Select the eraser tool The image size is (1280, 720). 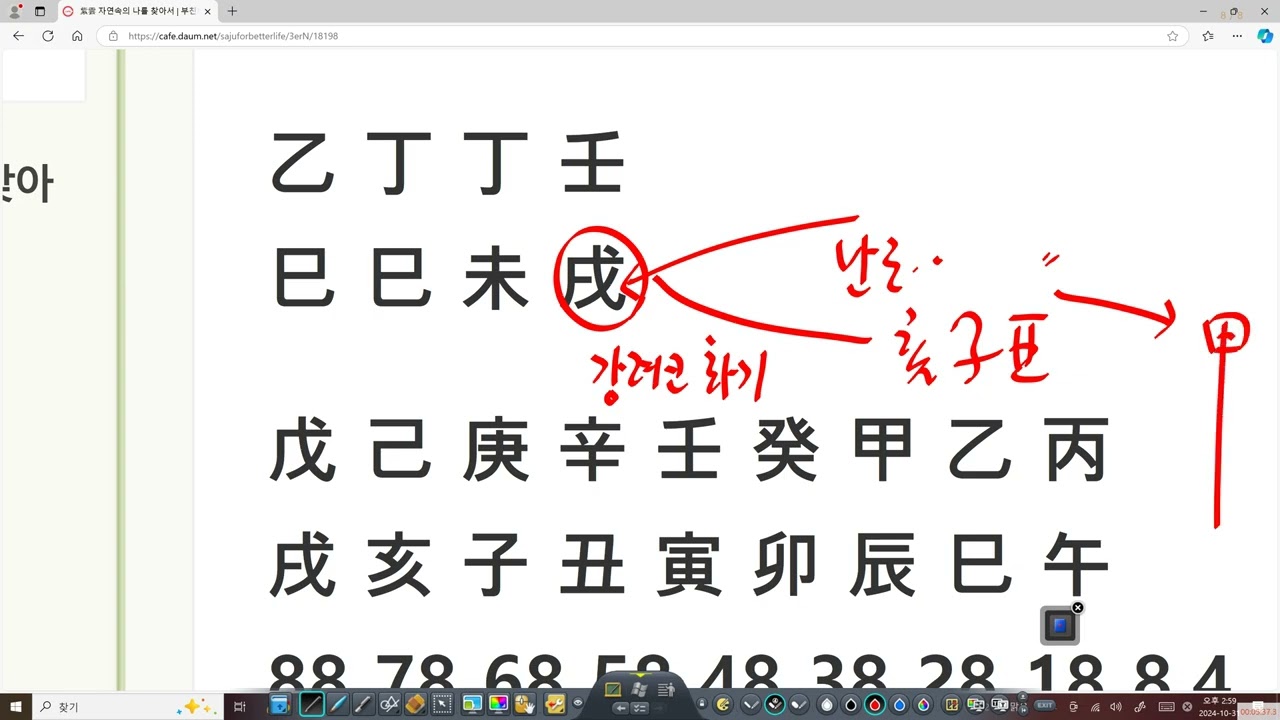[x=416, y=704]
